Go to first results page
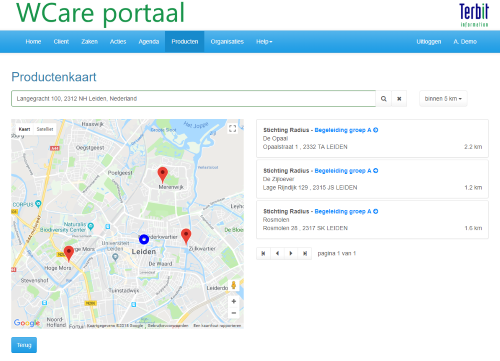 pos(263,253)
